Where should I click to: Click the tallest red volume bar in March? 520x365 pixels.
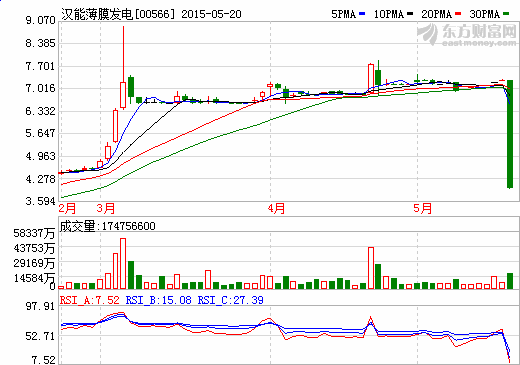coord(123,263)
